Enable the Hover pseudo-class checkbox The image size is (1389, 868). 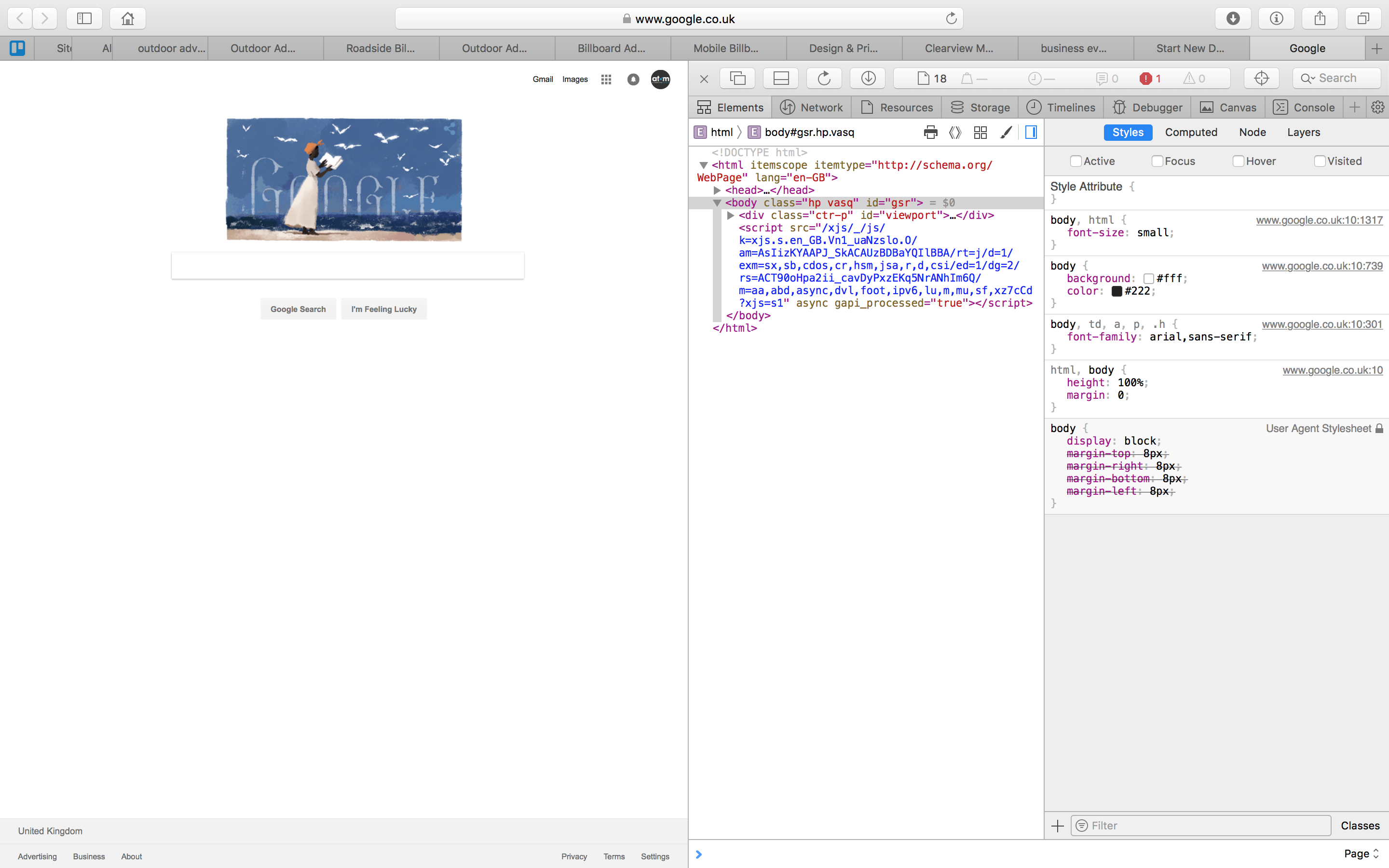(1238, 162)
